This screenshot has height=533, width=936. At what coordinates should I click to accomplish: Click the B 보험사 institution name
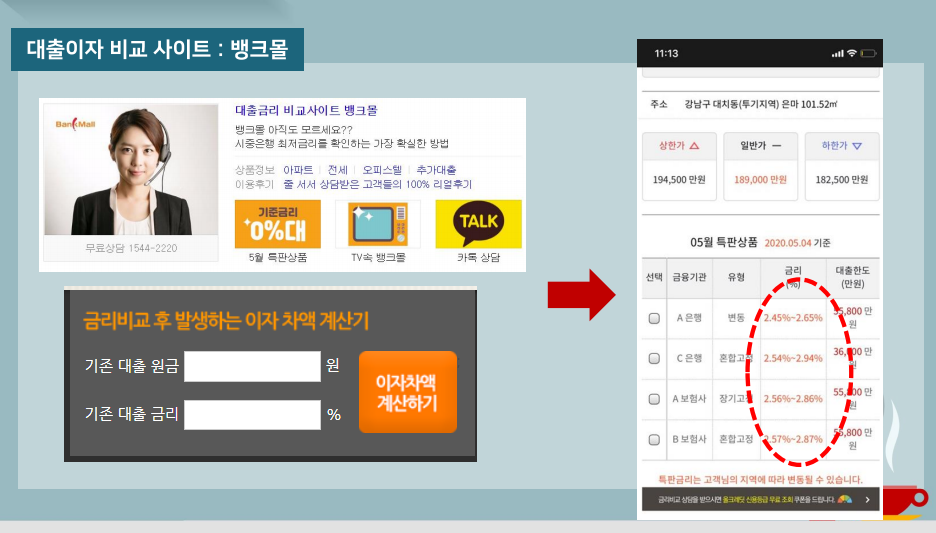689,439
